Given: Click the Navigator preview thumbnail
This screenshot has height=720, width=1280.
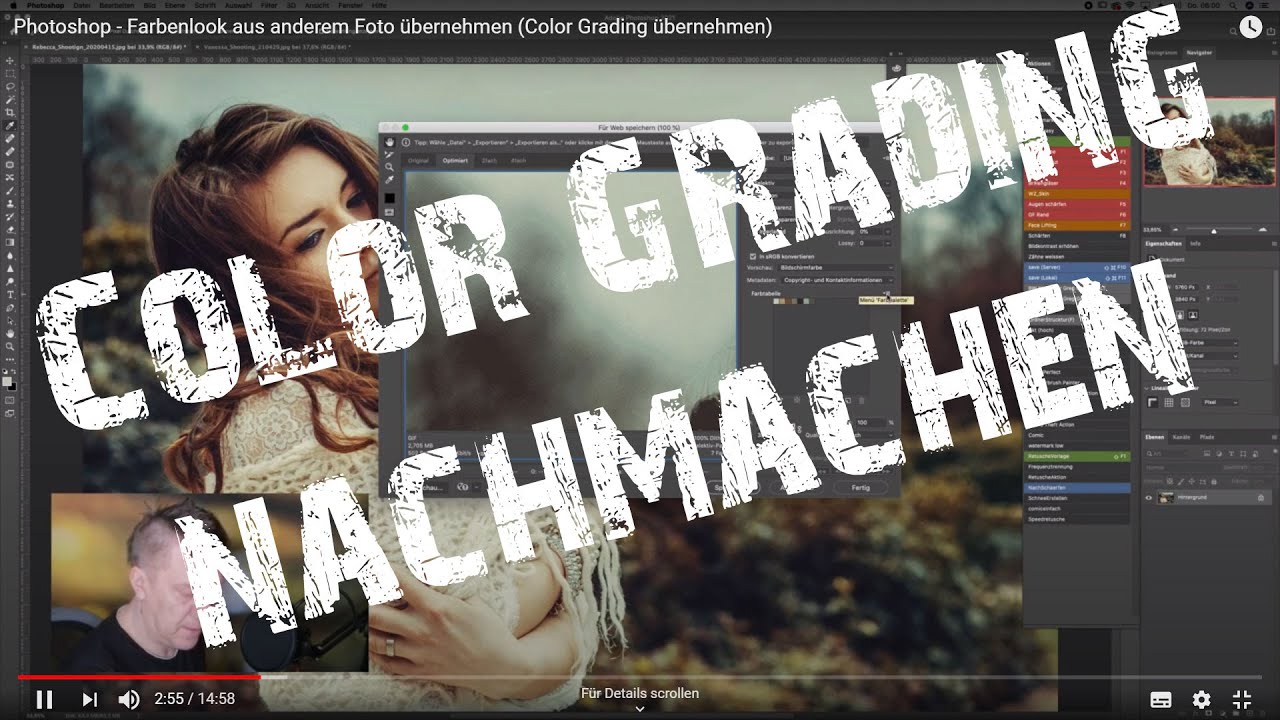Looking at the screenshot, I should tap(1210, 141).
